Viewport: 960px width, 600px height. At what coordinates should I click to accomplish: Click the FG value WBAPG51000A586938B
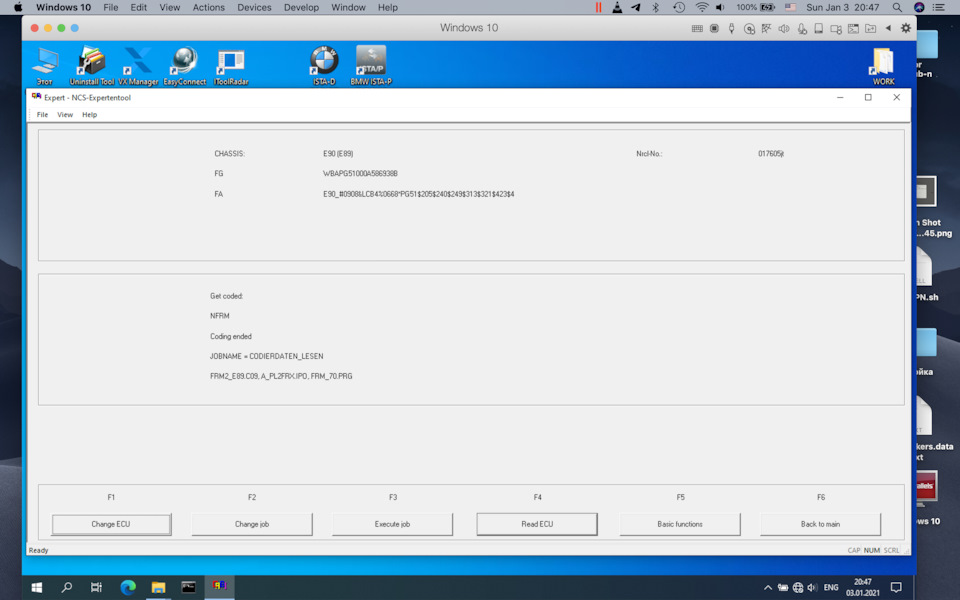pos(360,174)
